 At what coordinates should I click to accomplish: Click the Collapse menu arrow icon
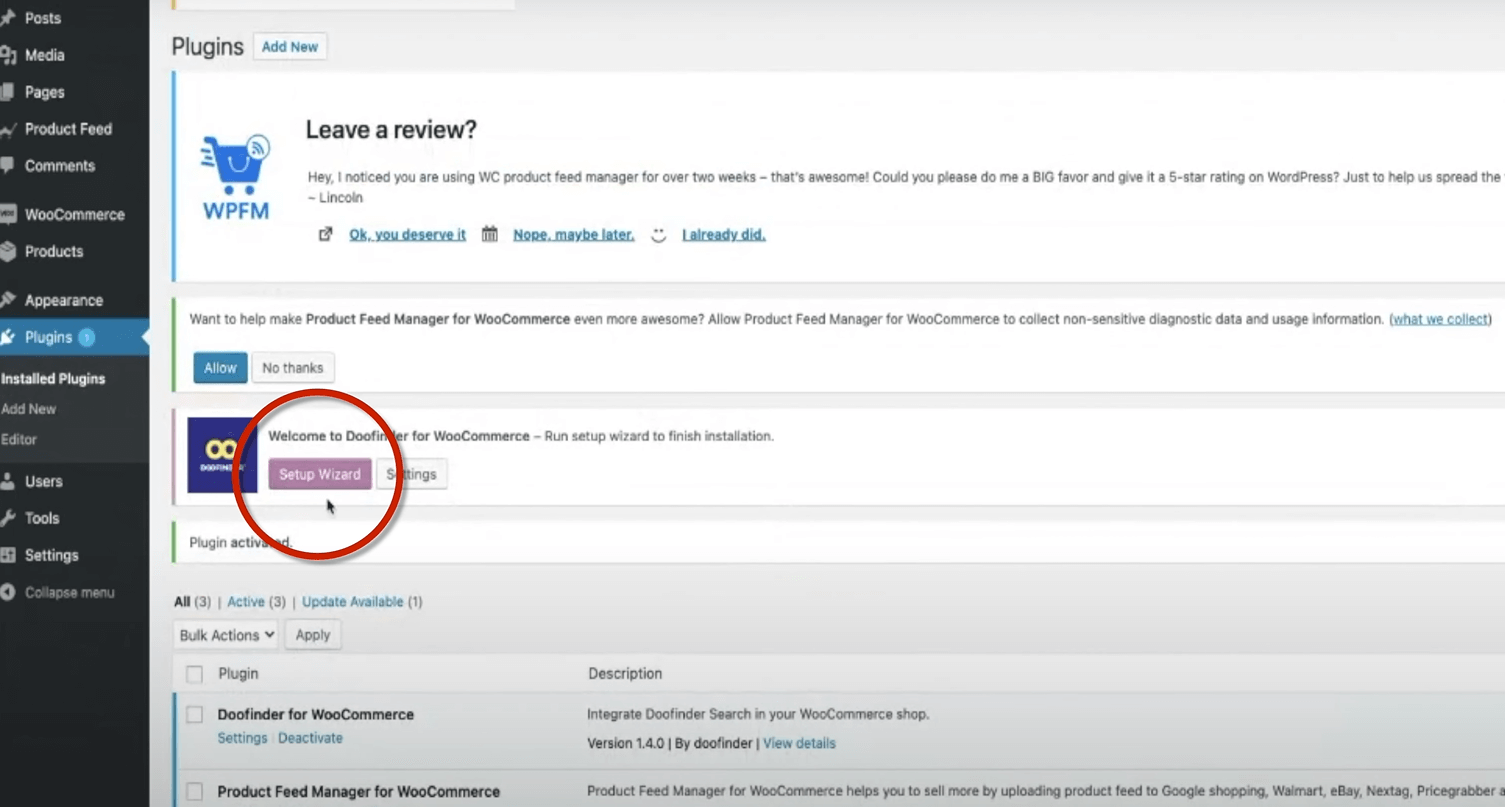click(8, 593)
